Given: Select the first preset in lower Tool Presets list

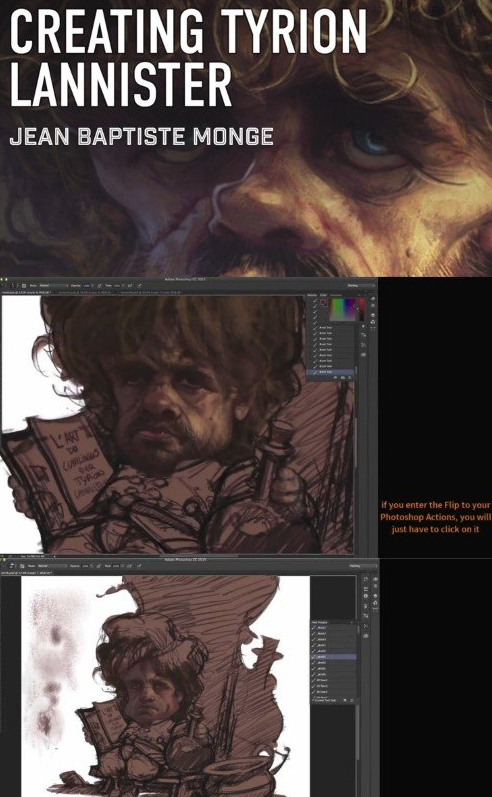Looking at the screenshot, I should [x=333, y=628].
